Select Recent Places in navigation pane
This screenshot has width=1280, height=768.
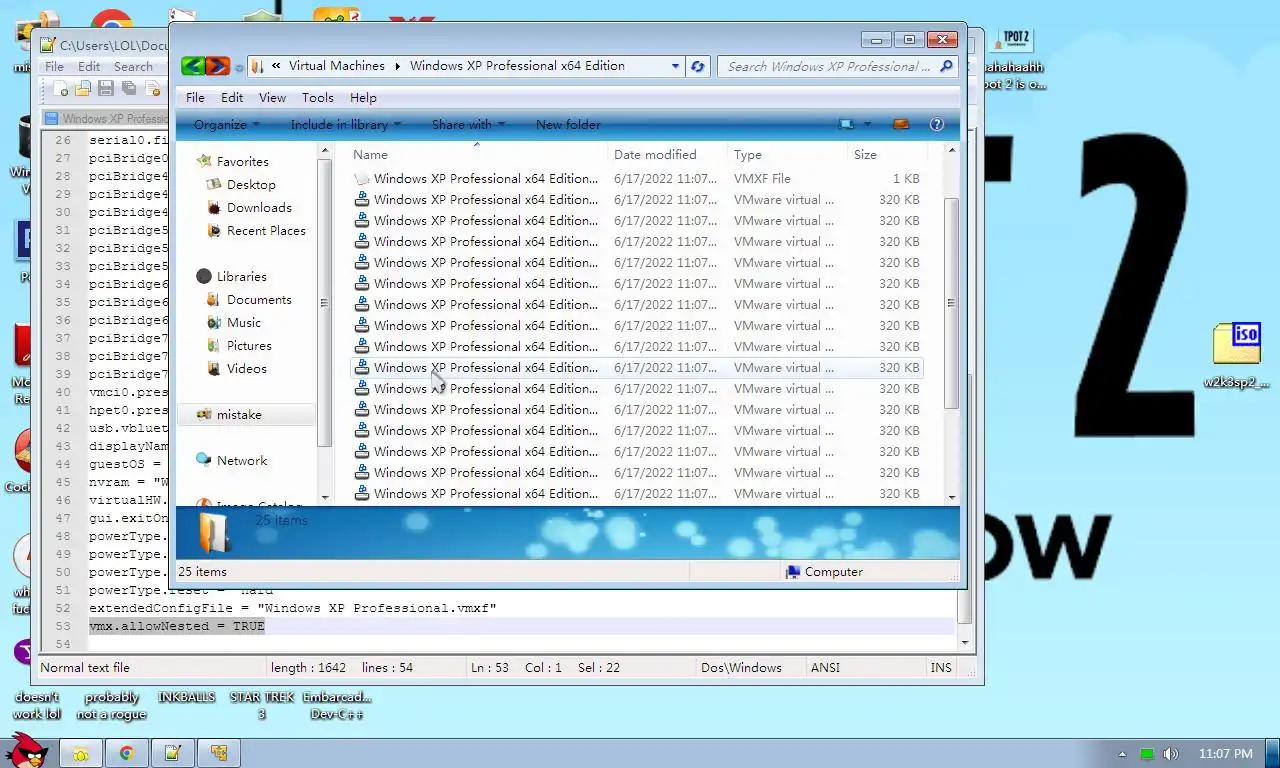click(266, 231)
